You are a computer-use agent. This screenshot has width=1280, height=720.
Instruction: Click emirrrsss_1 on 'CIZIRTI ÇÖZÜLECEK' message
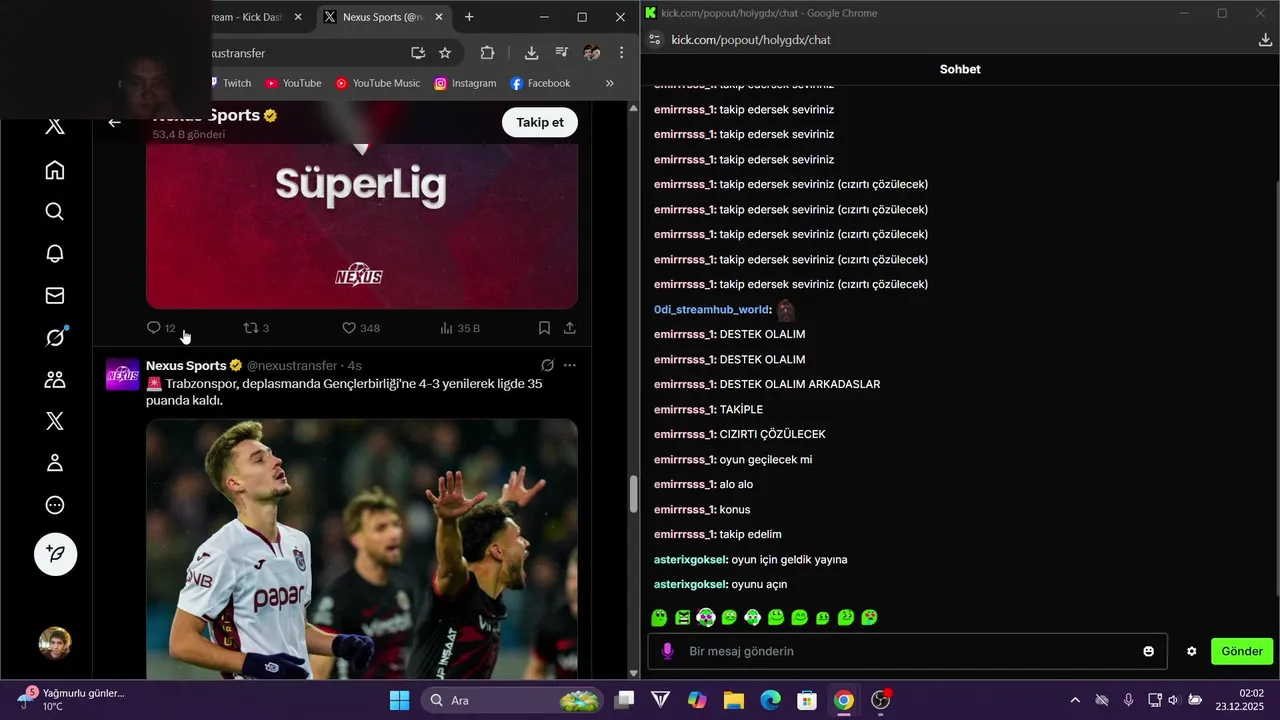pyautogui.click(x=684, y=435)
